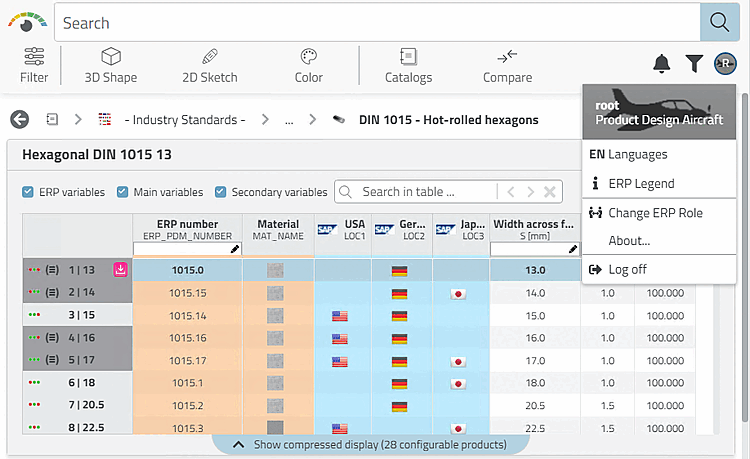
Task: Expand the compressed display bar
Action: tap(368, 444)
